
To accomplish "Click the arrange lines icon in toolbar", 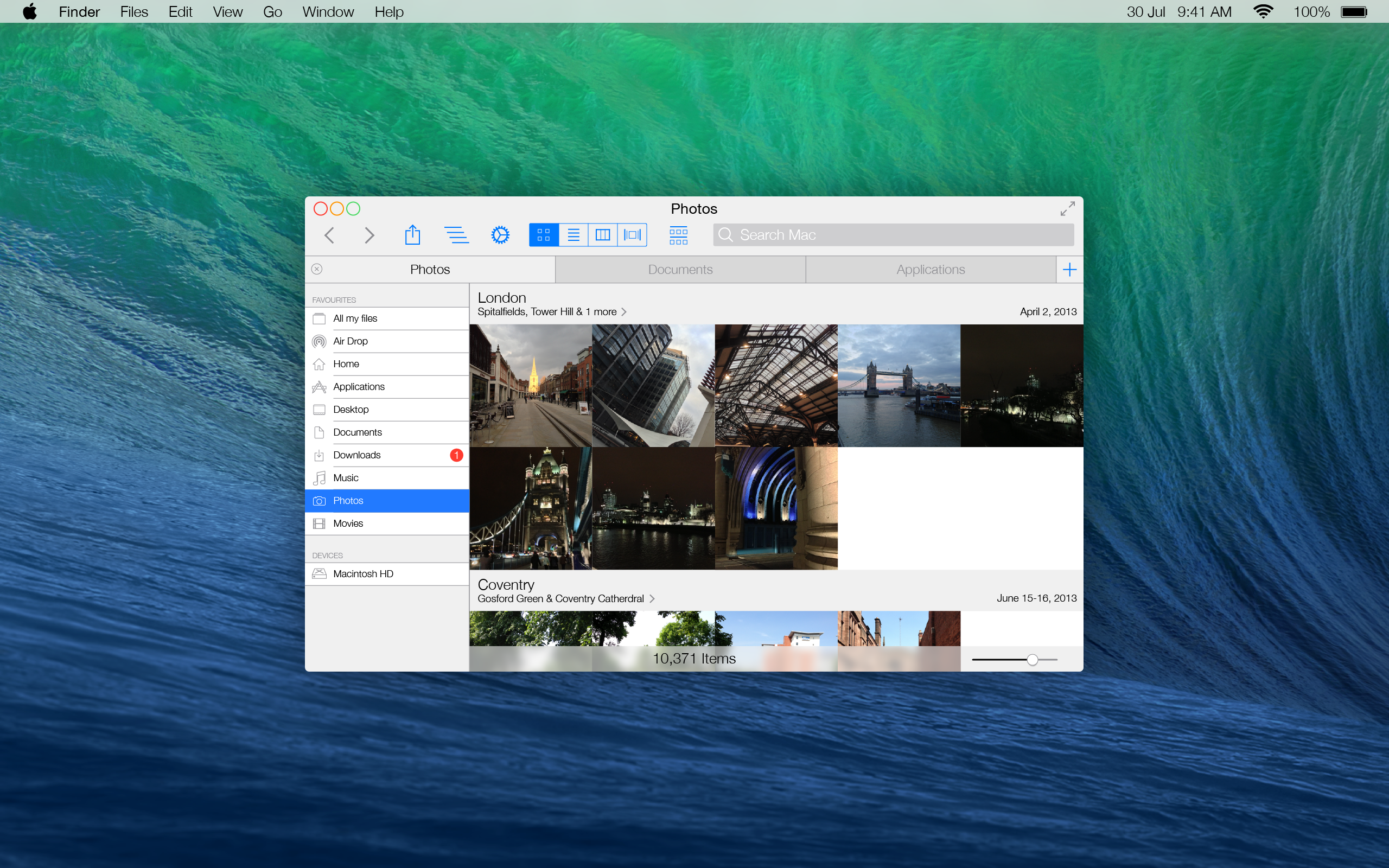I will [x=456, y=235].
